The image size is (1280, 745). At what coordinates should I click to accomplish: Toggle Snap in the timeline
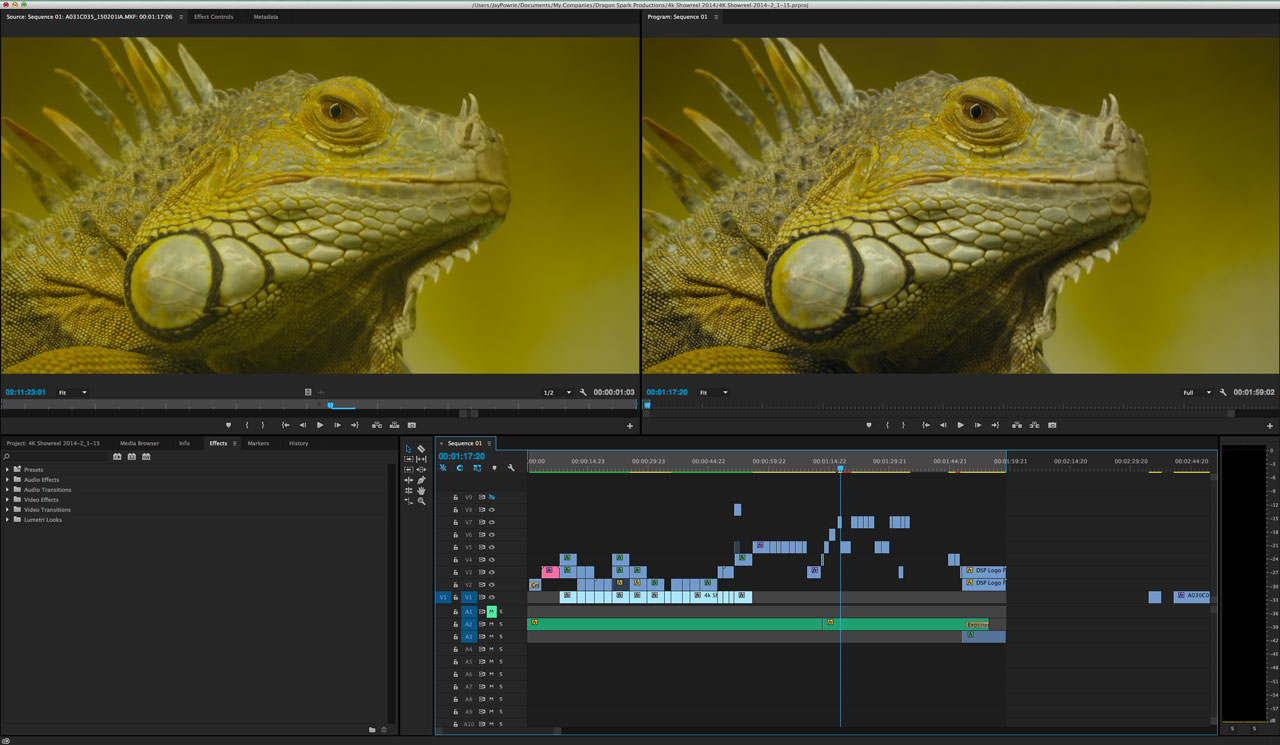[x=442, y=467]
